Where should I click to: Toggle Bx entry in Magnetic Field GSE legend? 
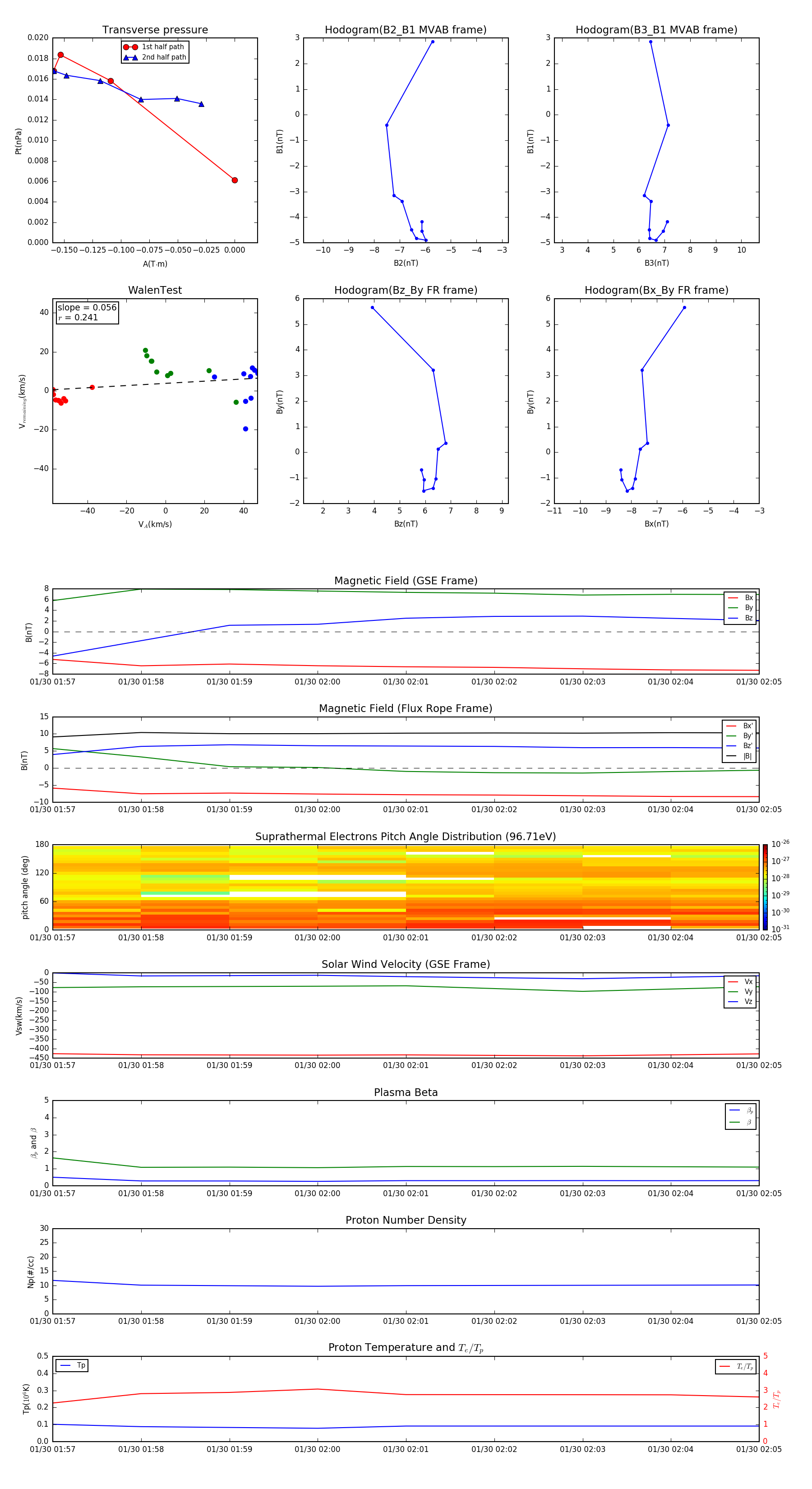click(x=740, y=598)
